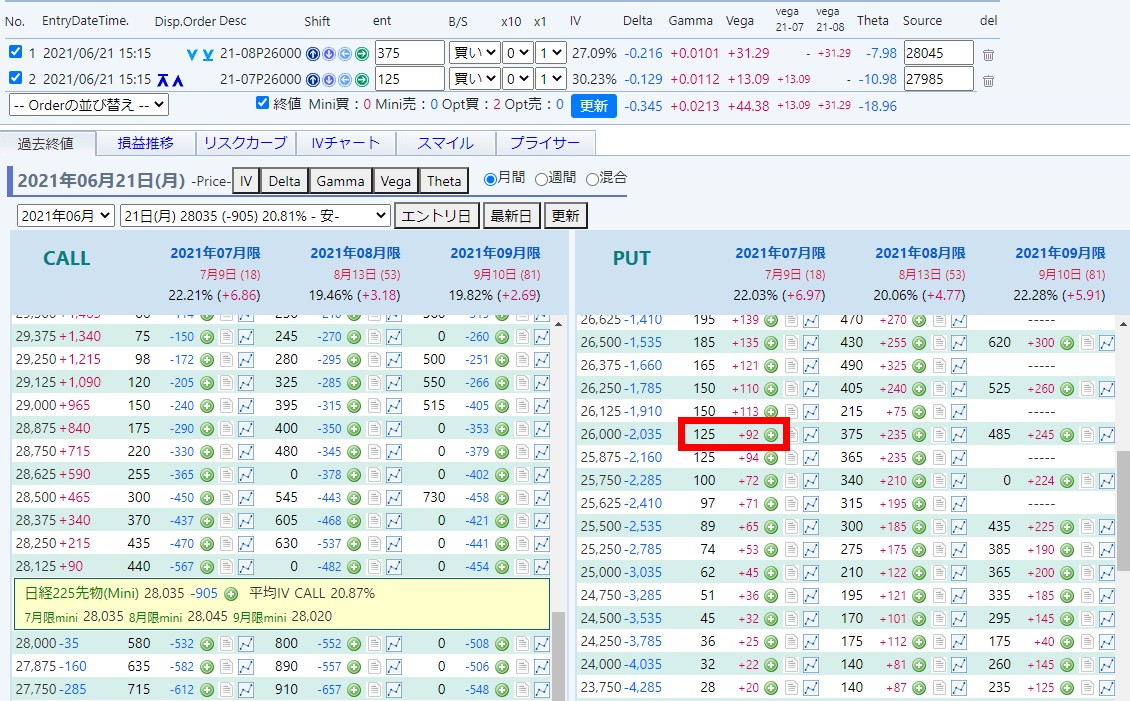Viewport: 1130px width, 701px height.
Task: Move order 2 up one position
Action: pyautogui.click(x=177, y=80)
